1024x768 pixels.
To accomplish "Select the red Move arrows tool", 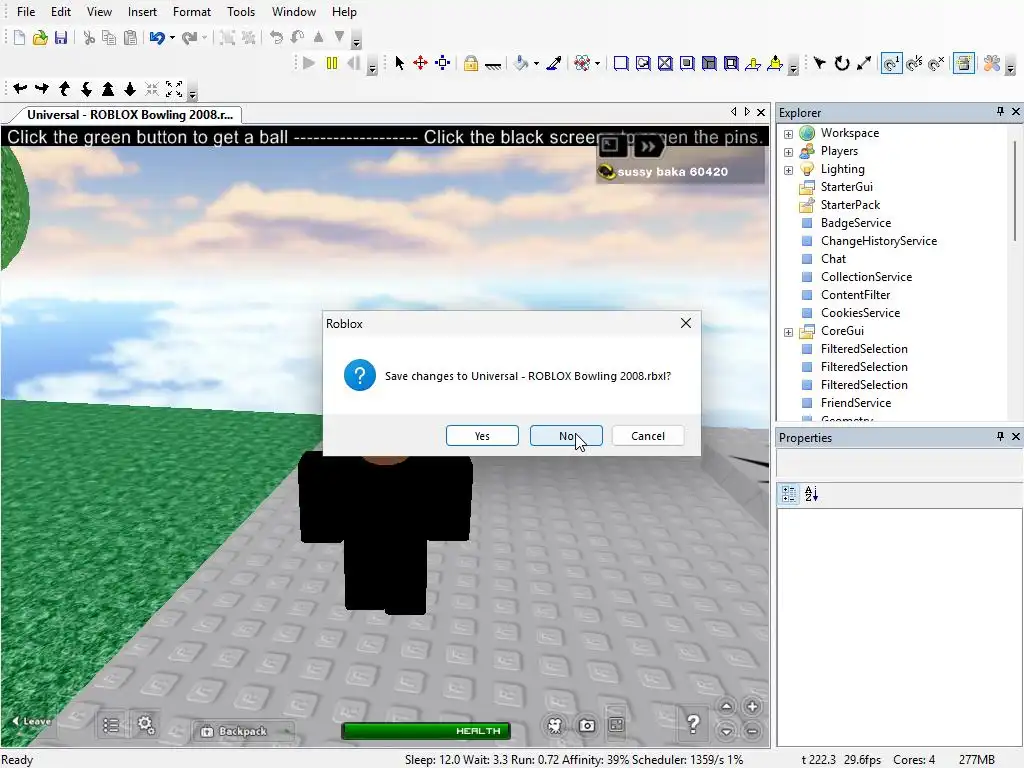I will 421,63.
